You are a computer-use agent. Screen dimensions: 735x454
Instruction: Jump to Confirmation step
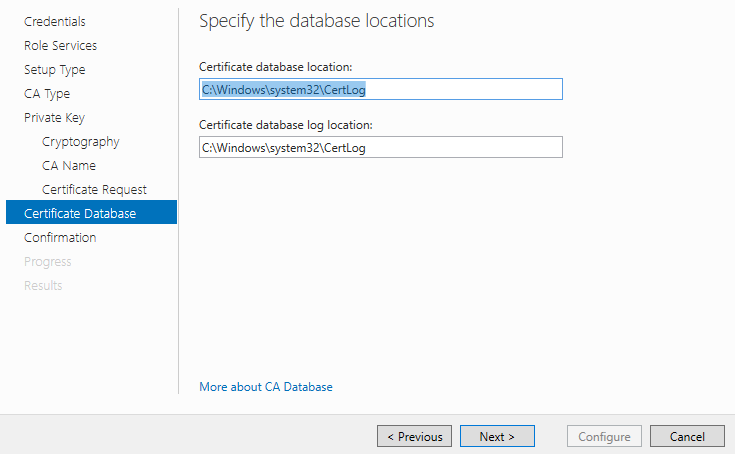point(60,238)
